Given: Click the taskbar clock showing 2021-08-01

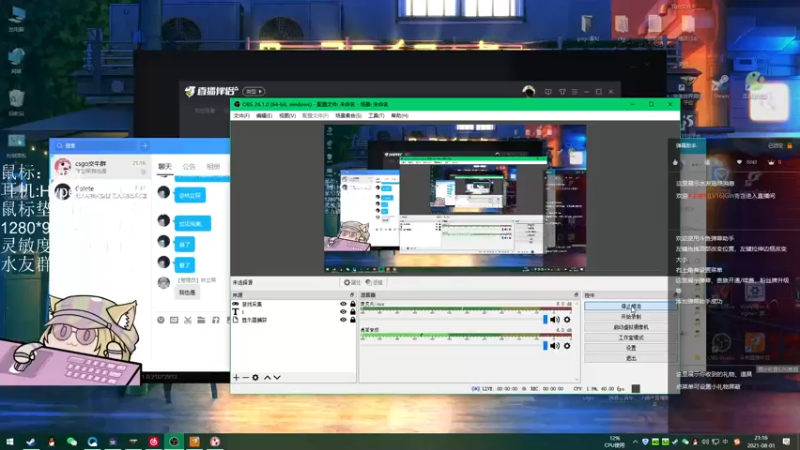Looking at the screenshot, I should pos(761,441).
